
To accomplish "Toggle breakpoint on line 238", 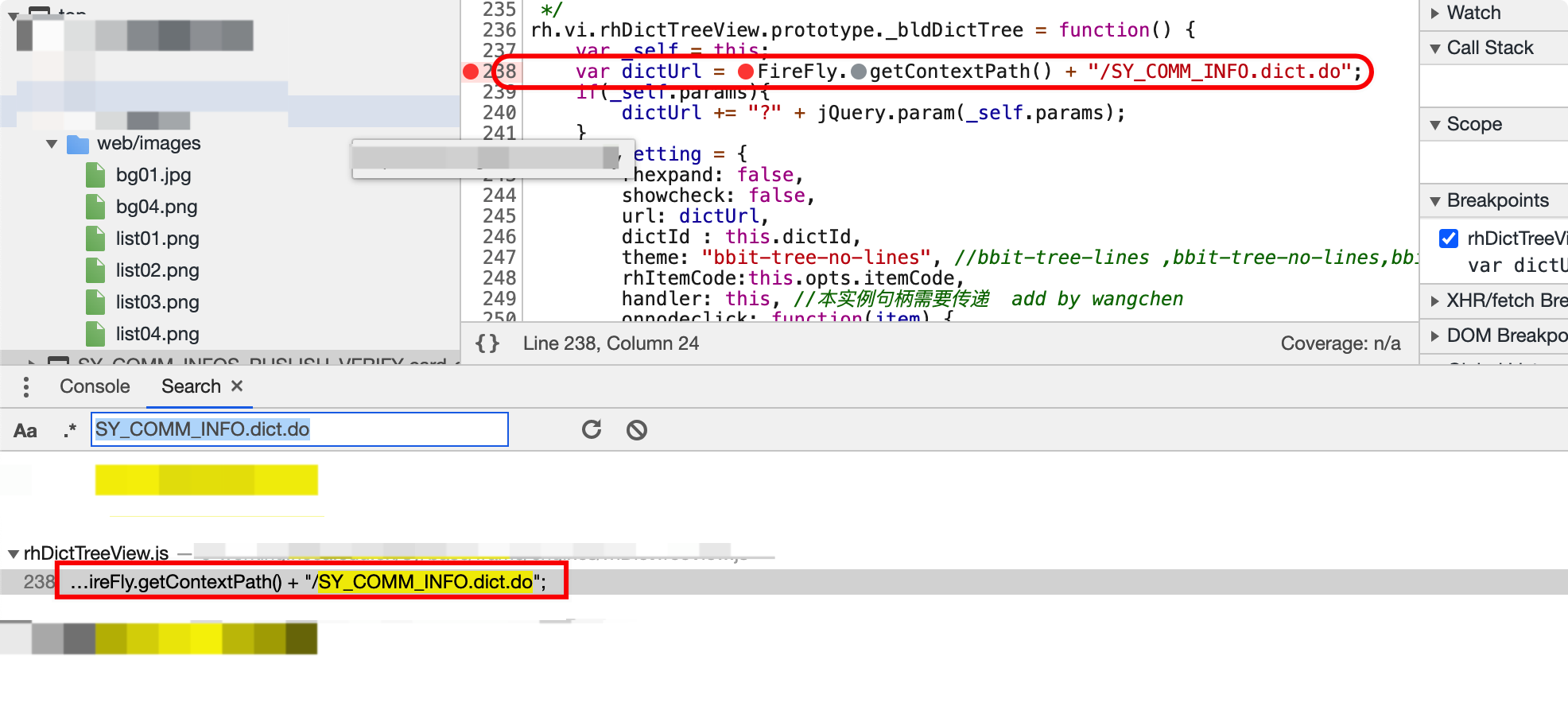I will click(x=471, y=72).
